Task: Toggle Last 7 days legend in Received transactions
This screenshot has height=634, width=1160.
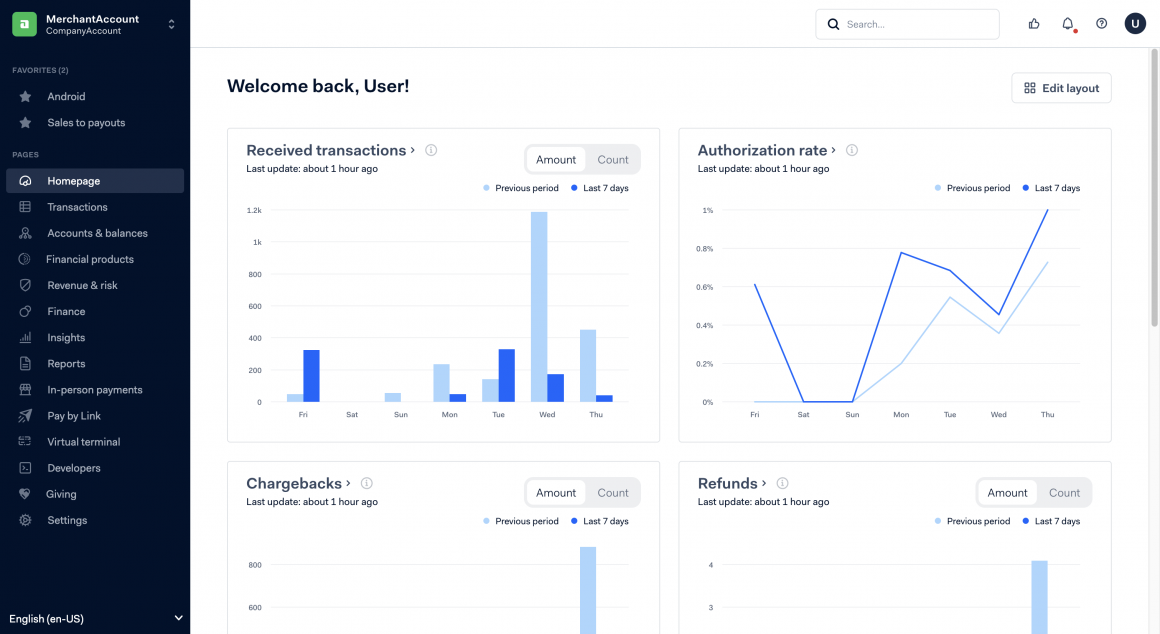Action: (x=600, y=188)
